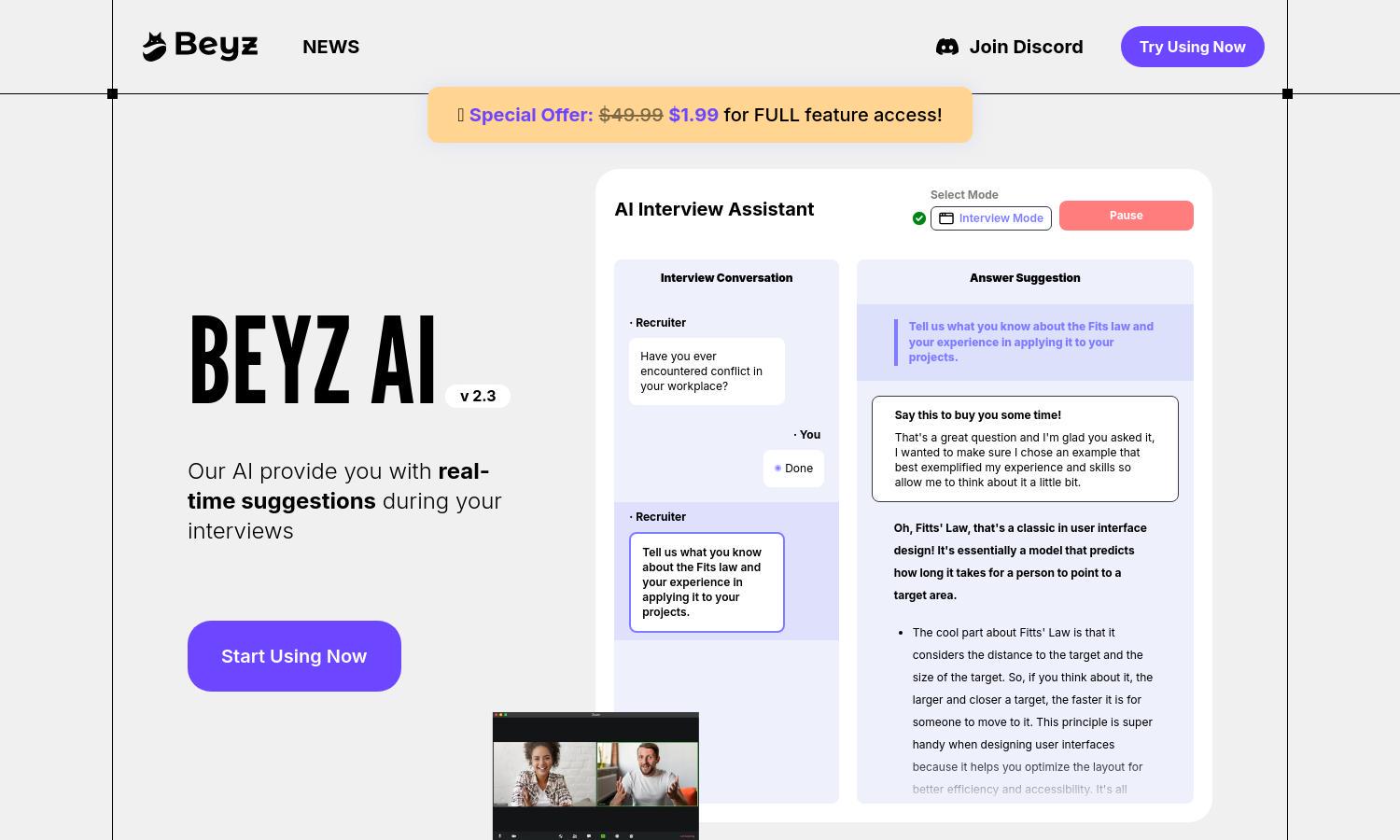Open the NEWS menu item
1400x840 pixels.
(x=330, y=47)
